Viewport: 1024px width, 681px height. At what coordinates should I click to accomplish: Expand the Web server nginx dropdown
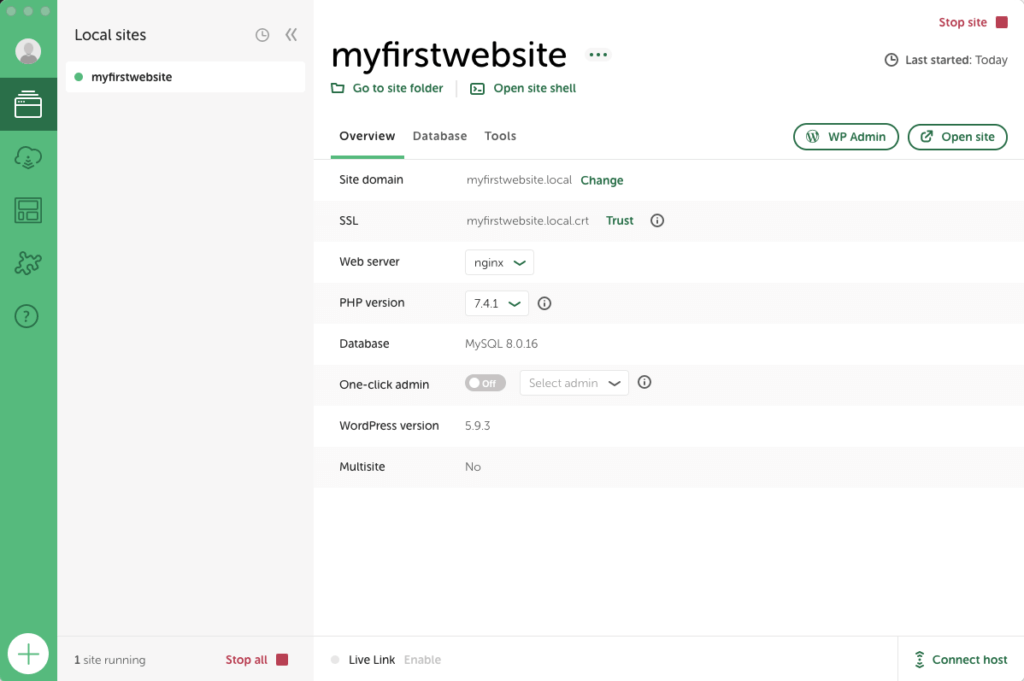(499, 262)
